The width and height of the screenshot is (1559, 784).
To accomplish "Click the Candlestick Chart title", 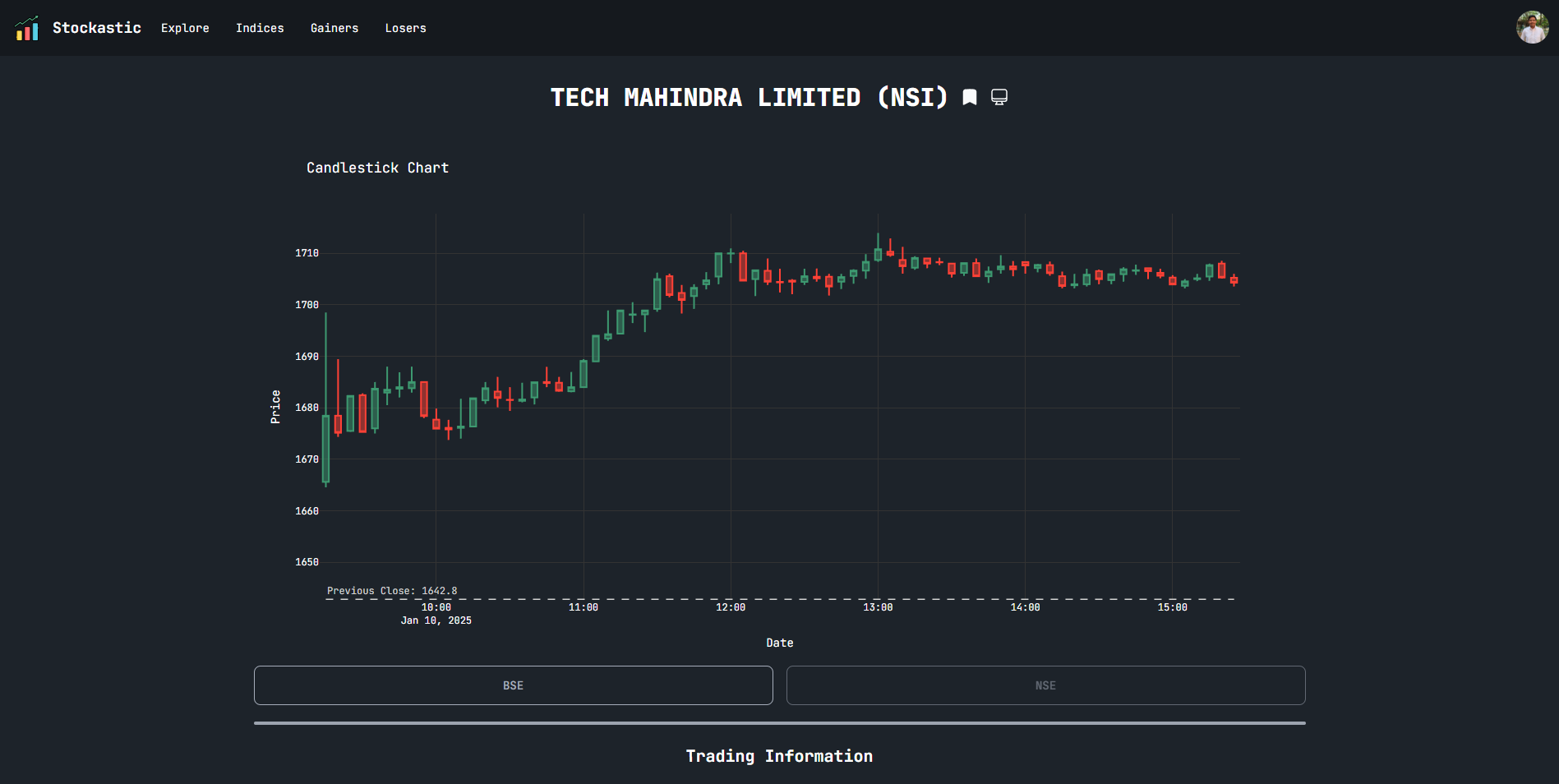I will [x=378, y=168].
